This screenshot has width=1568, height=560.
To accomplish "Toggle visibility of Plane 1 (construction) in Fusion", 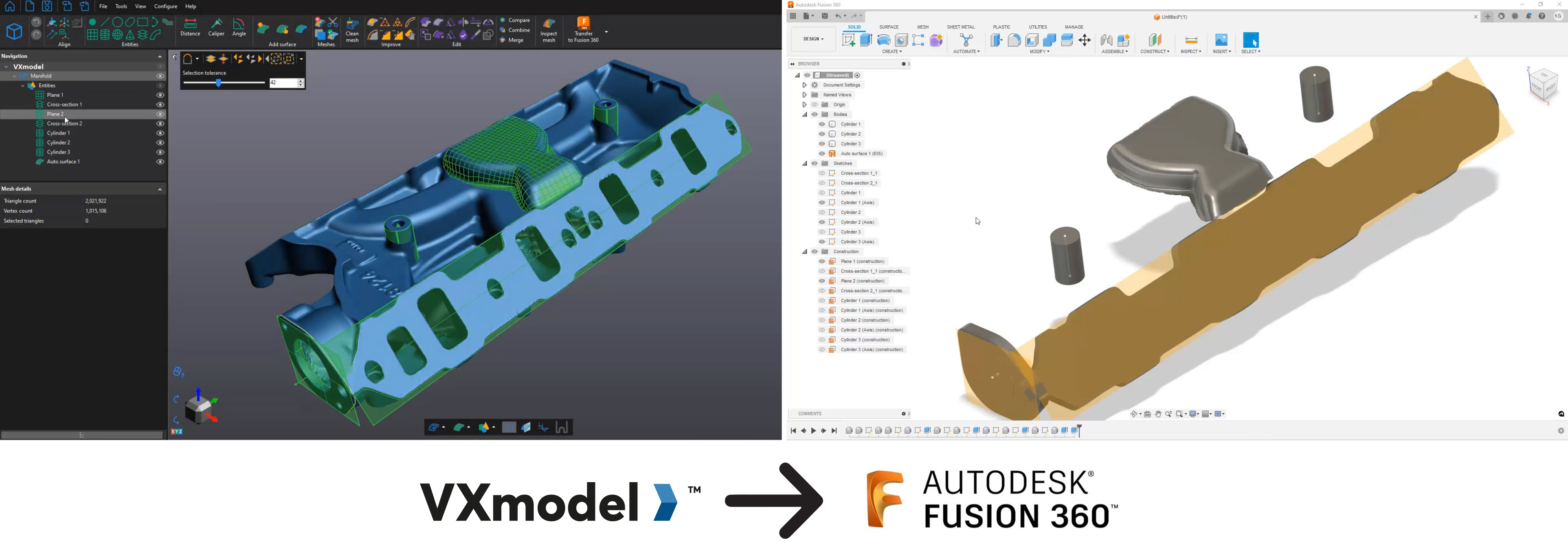I will [x=822, y=261].
